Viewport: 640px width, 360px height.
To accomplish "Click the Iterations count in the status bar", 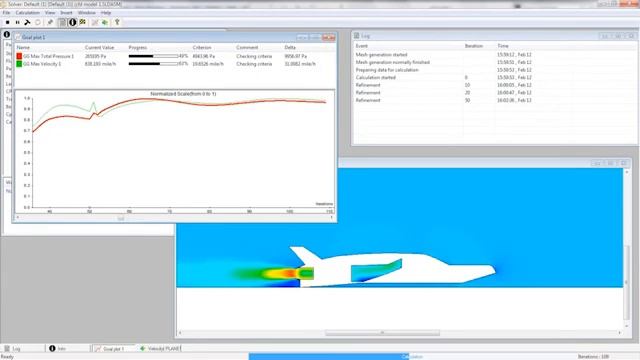I will coord(594,357).
